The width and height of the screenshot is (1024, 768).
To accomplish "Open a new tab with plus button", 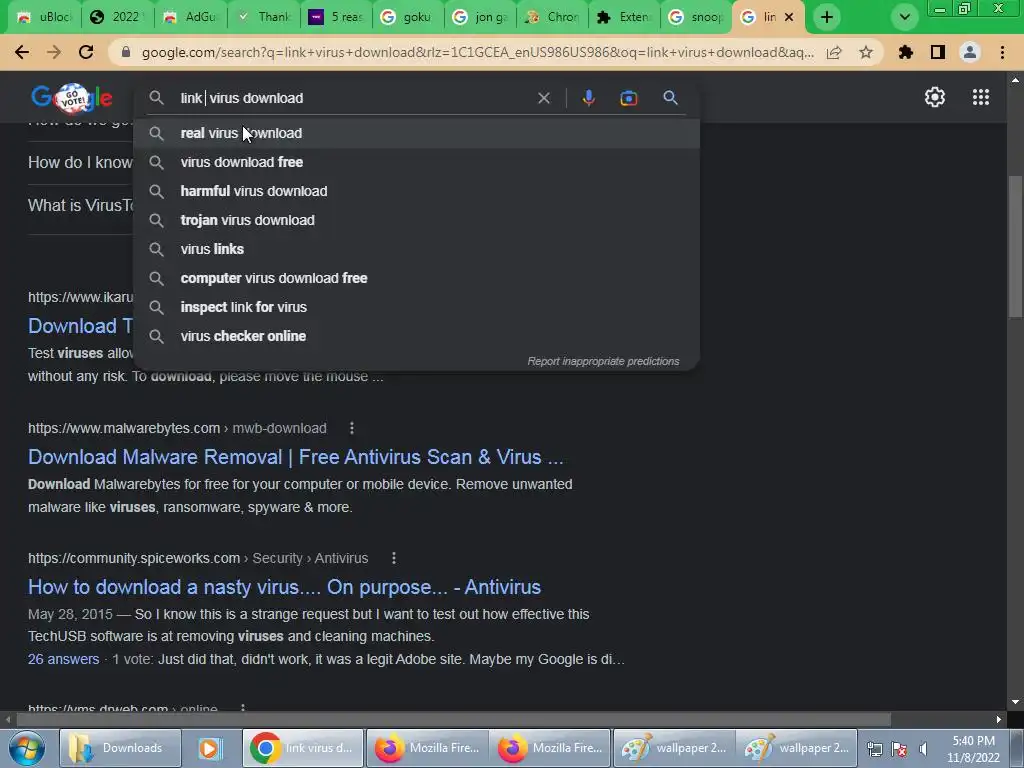I will (x=827, y=17).
